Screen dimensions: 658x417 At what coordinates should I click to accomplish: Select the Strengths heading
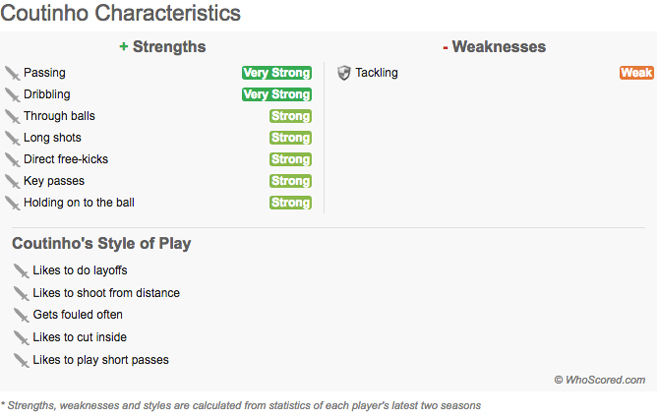pos(163,47)
